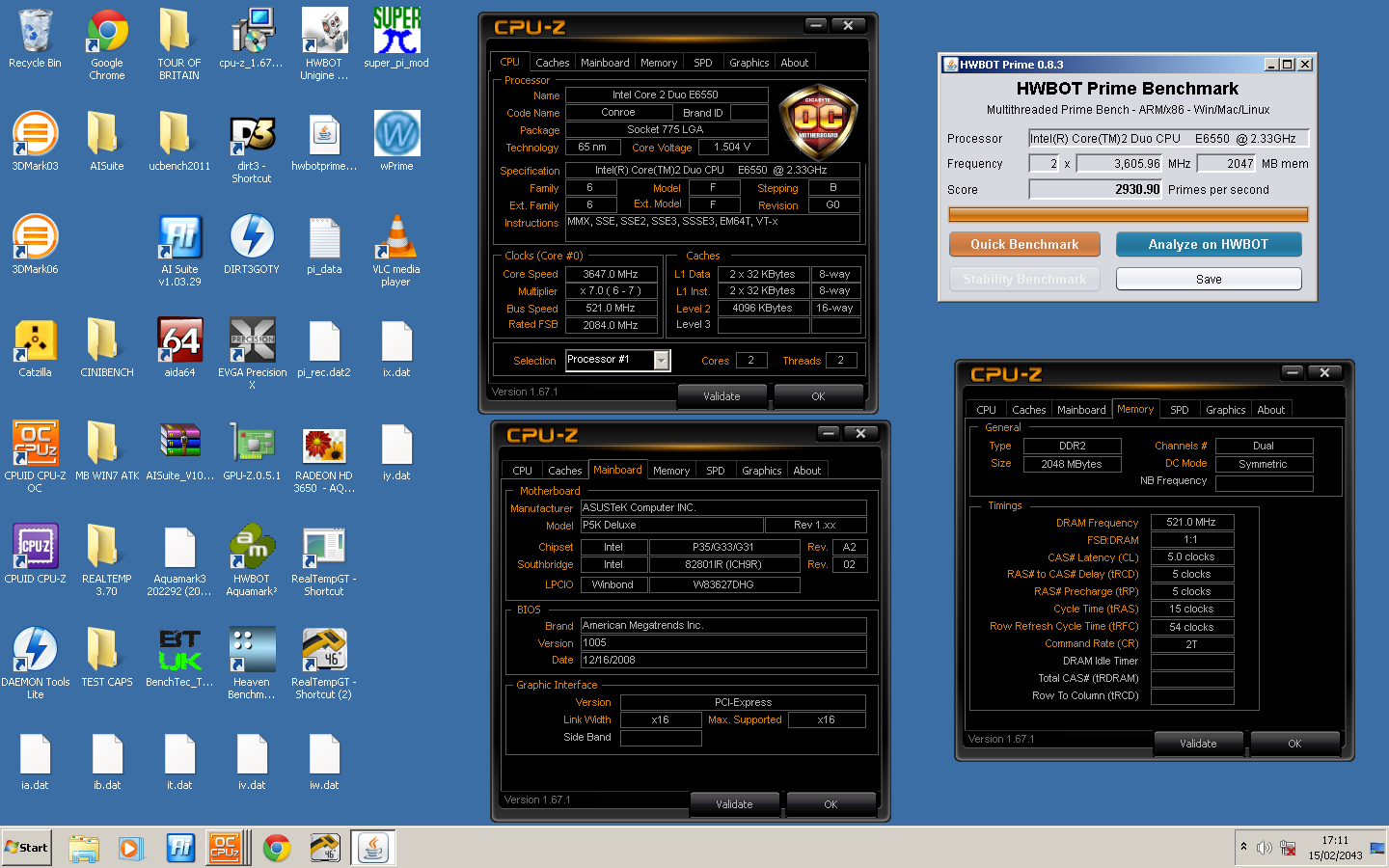
Task: Open CPU tab in the CPU-Z window showing Memory
Action: coord(987,410)
